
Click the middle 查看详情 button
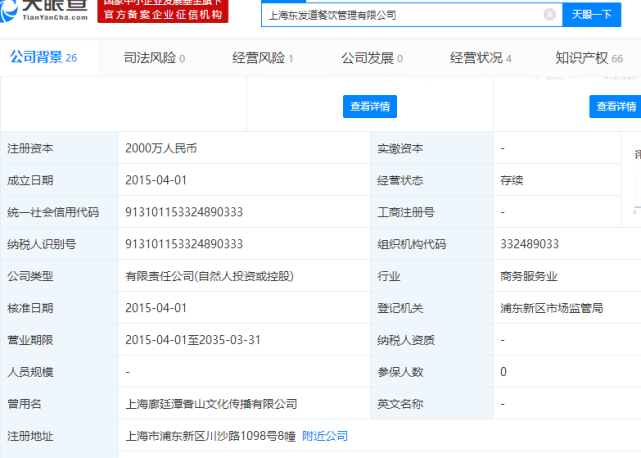(370, 106)
